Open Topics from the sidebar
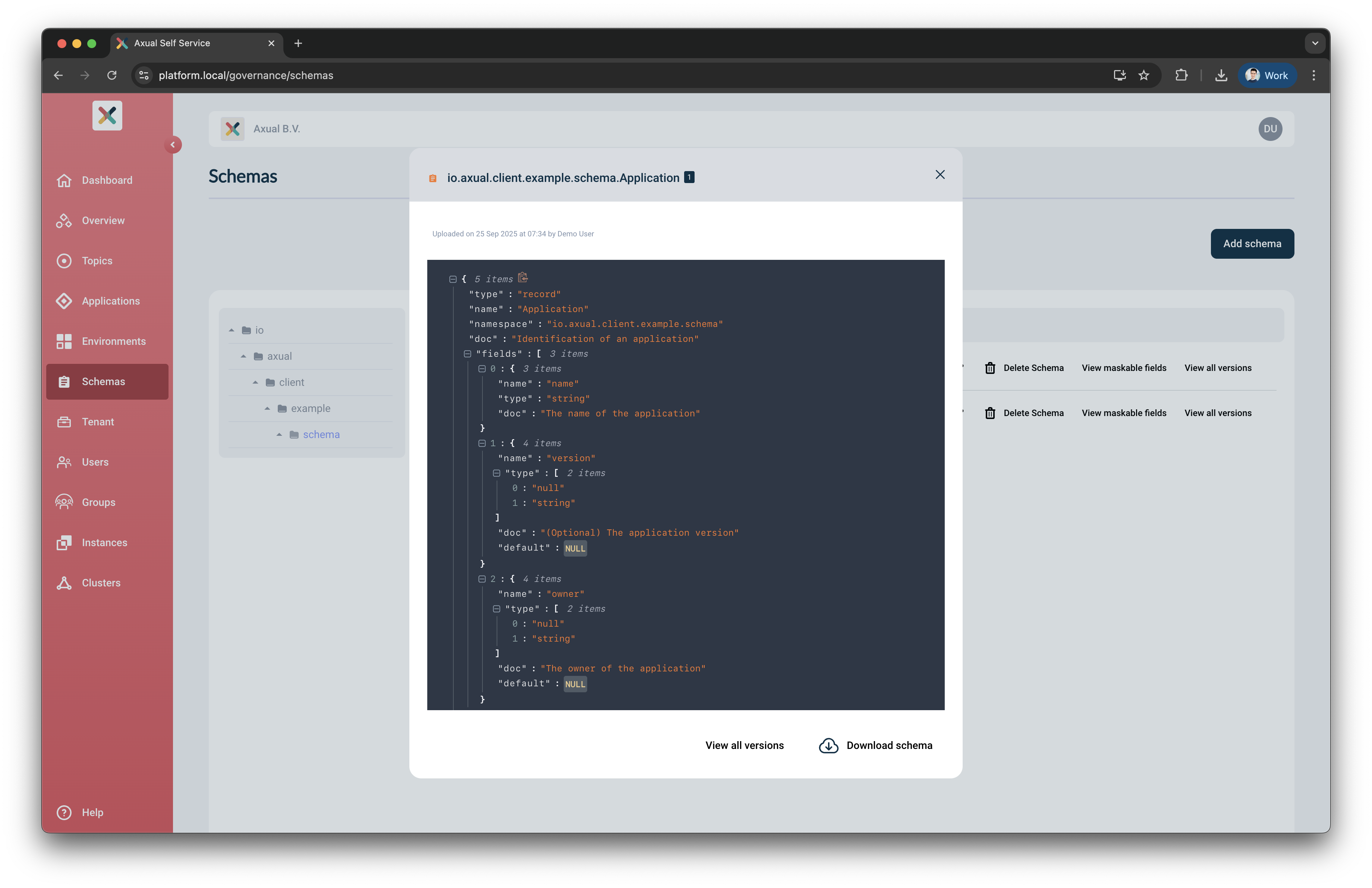Screen dimensions: 1372x888 pyautogui.click(x=97, y=261)
